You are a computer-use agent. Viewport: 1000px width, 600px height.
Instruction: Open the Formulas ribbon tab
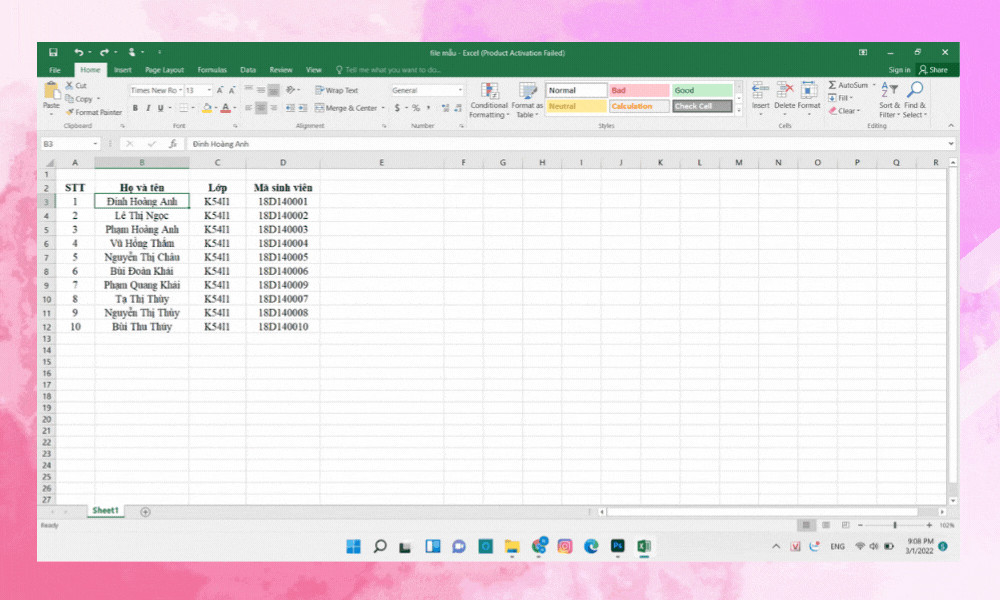(212, 70)
